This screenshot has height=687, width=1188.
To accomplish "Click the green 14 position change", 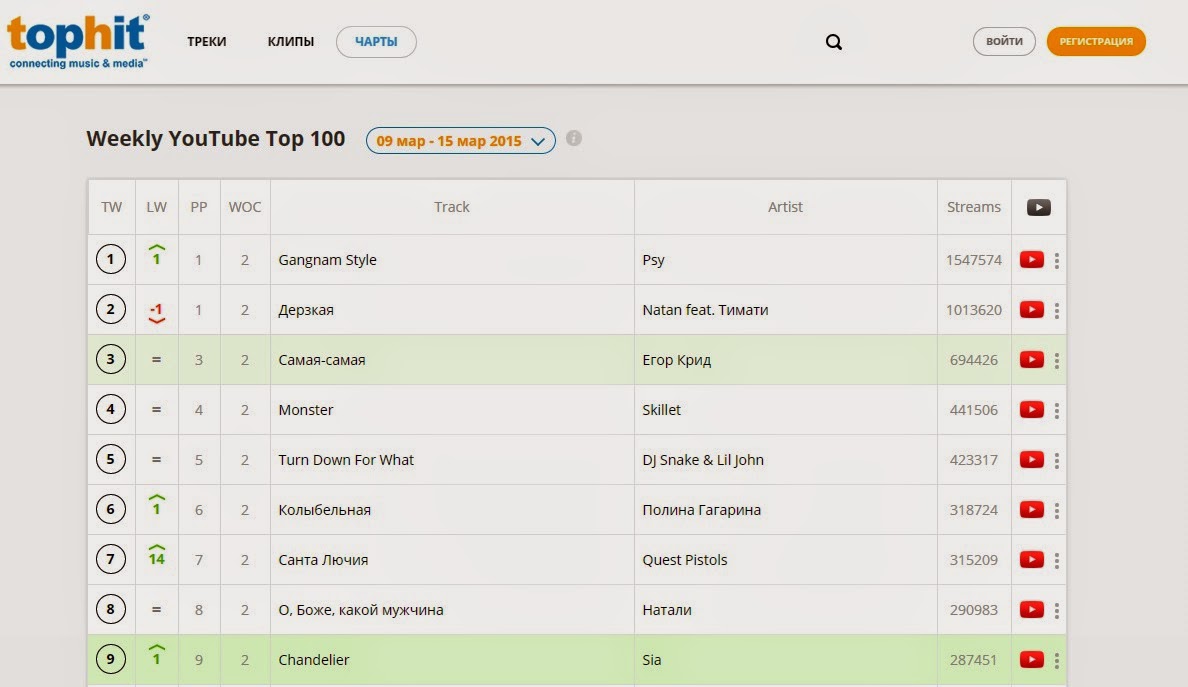I will 156,555.
